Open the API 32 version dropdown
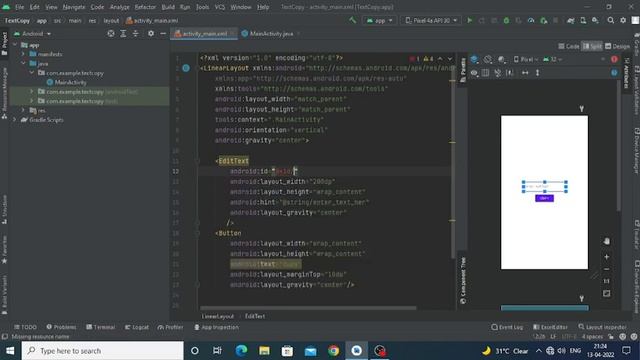640x360 pixels. tap(553, 60)
